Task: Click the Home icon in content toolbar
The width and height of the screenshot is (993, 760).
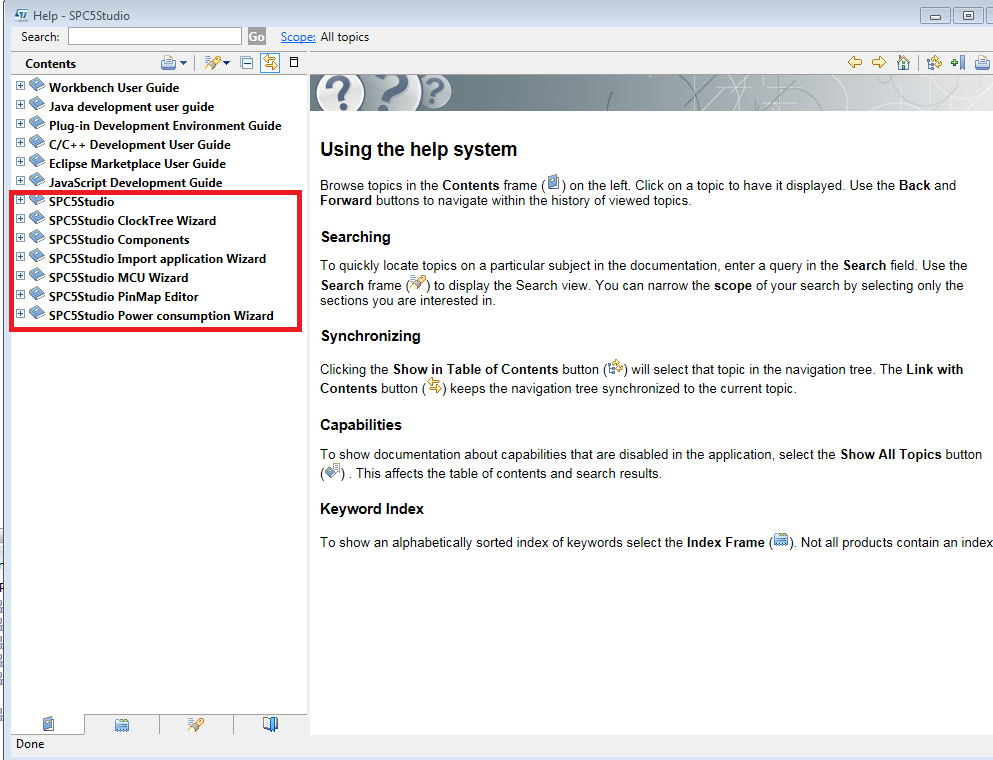Action: click(x=904, y=62)
